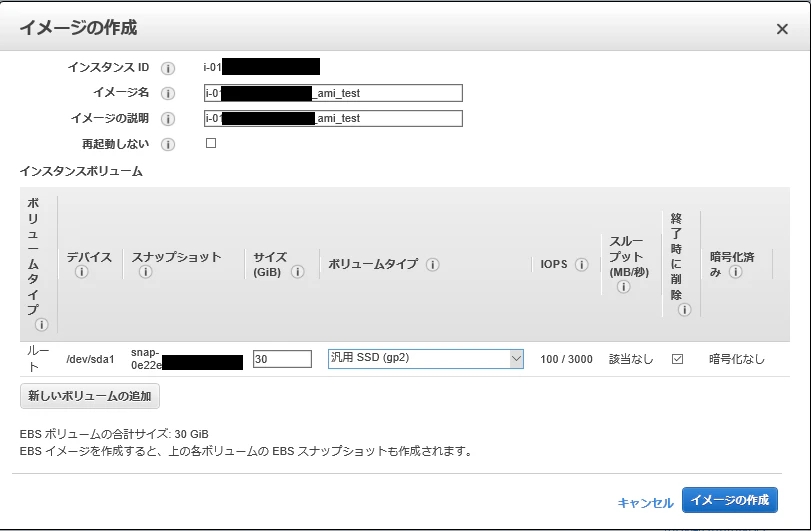Enable the 再起動しない checkbox
This screenshot has width=811, height=531.
(211, 143)
